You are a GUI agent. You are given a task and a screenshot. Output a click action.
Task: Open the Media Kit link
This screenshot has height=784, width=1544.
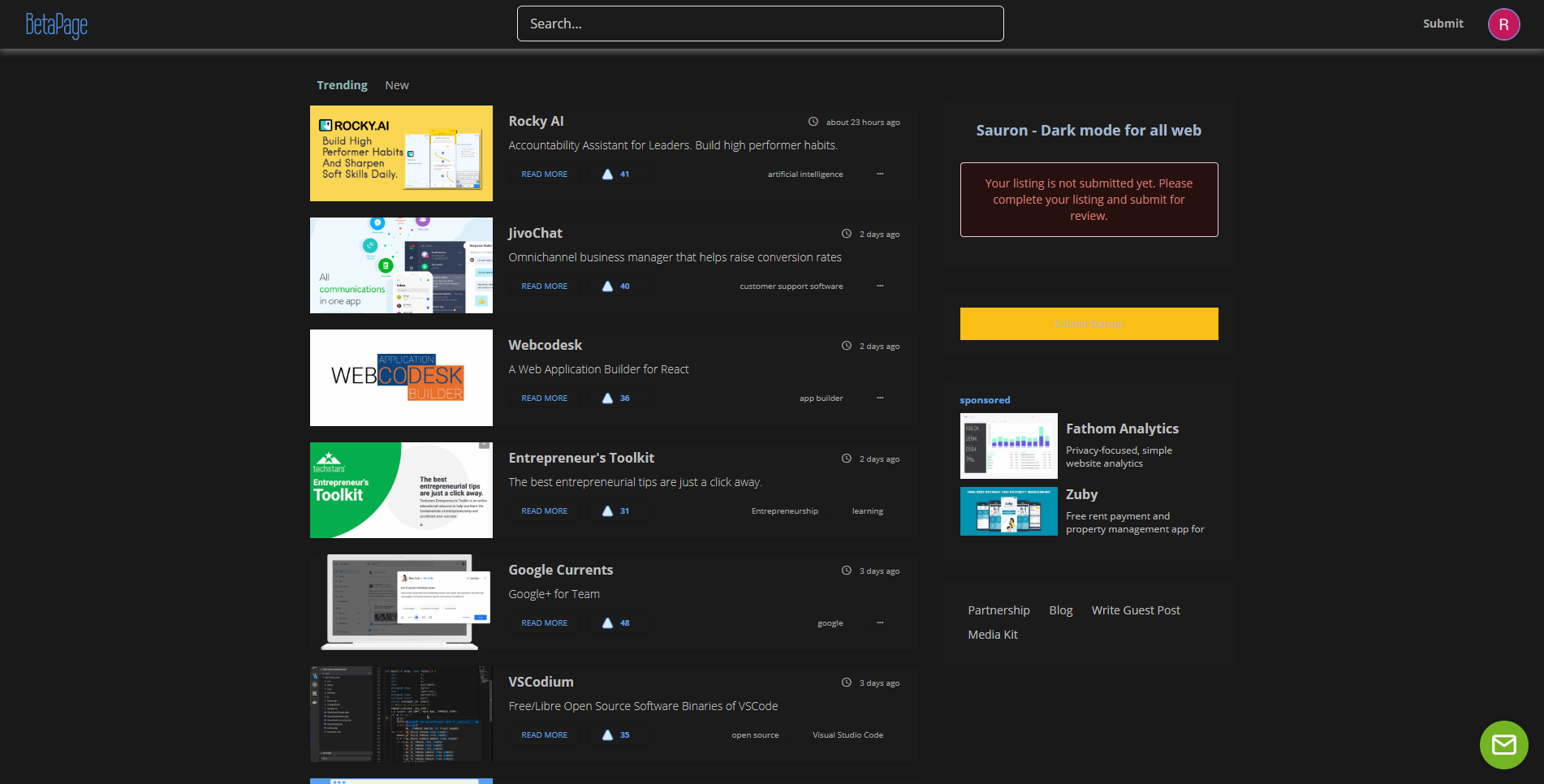click(x=992, y=635)
